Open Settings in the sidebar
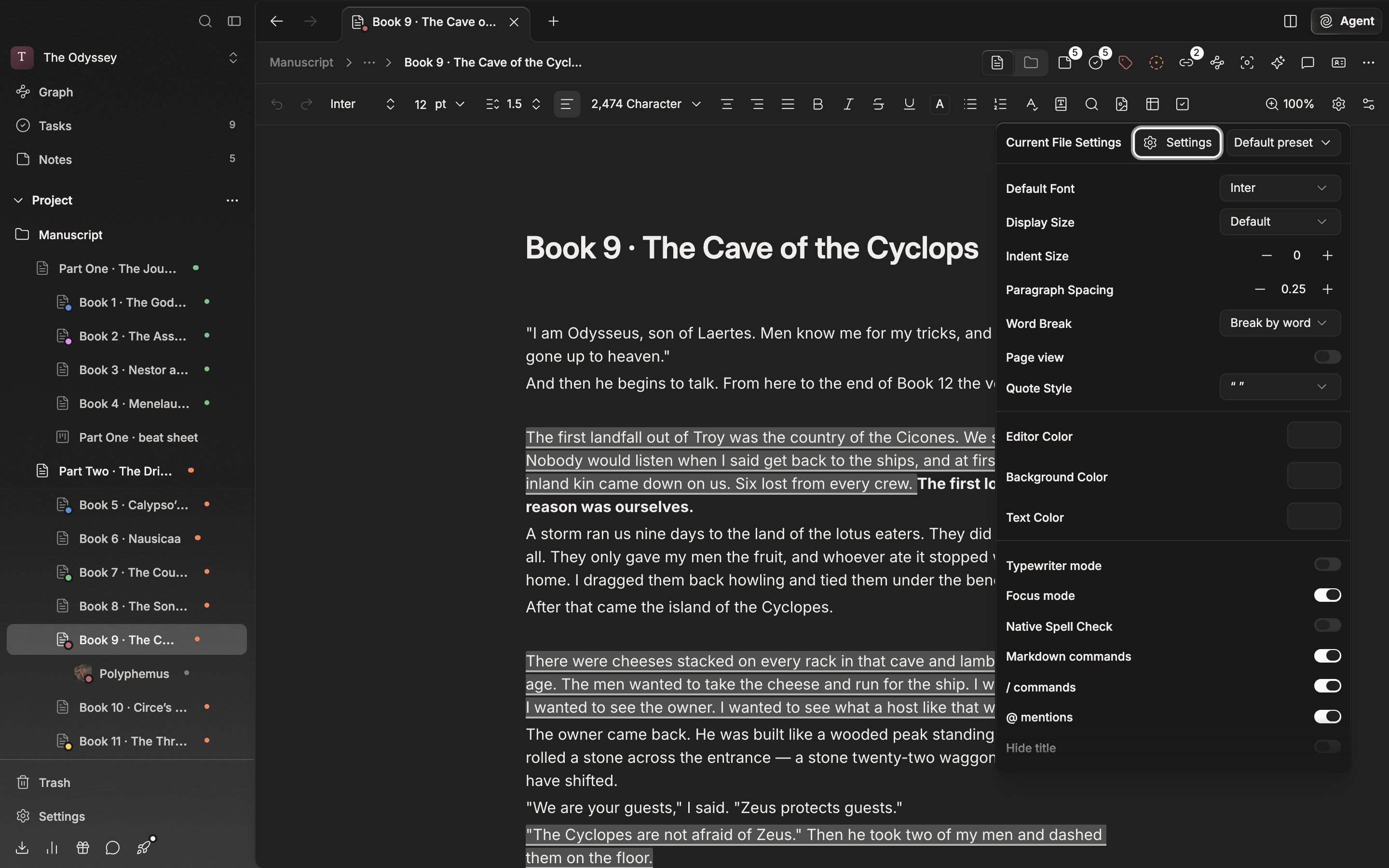The image size is (1389, 868). tap(61, 816)
